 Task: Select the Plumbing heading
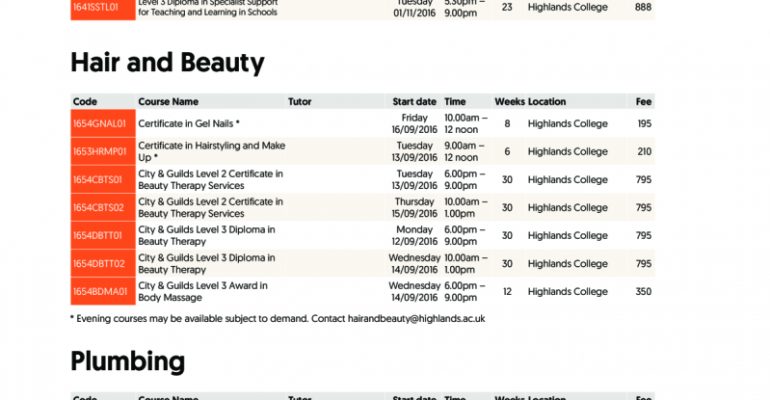point(128,362)
